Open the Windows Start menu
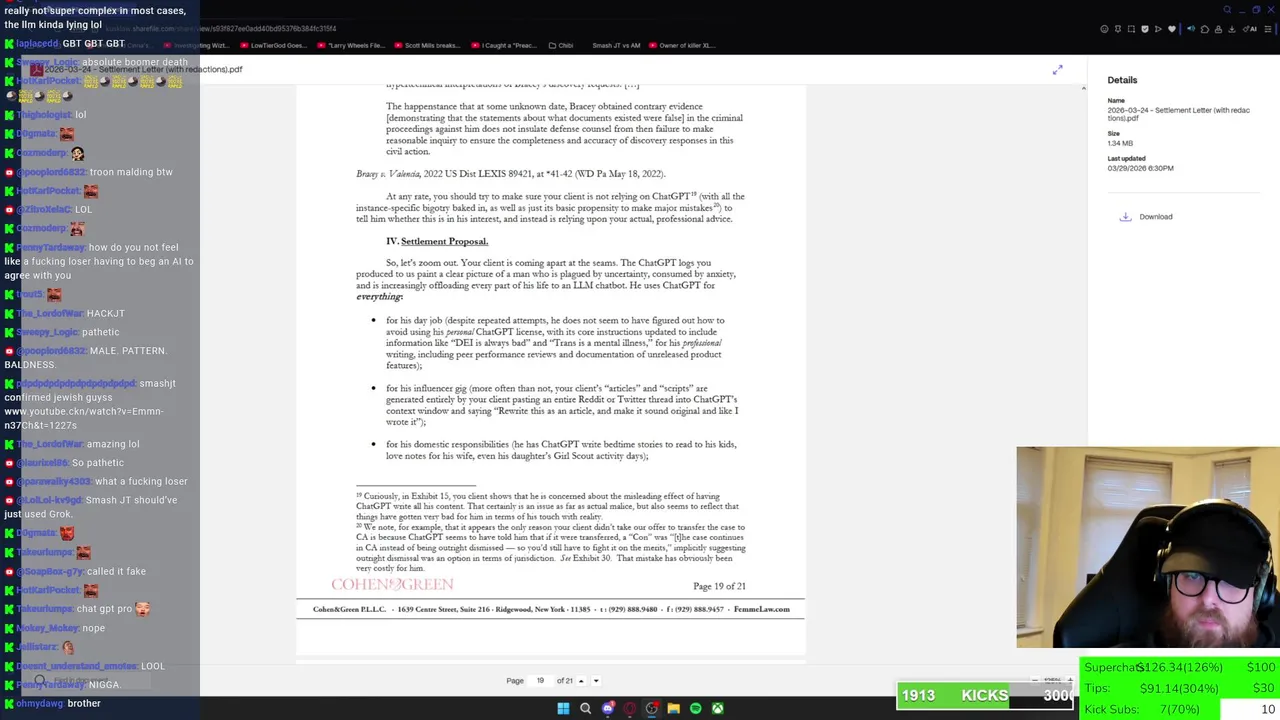Image resolution: width=1280 pixels, height=720 pixels. click(x=563, y=708)
